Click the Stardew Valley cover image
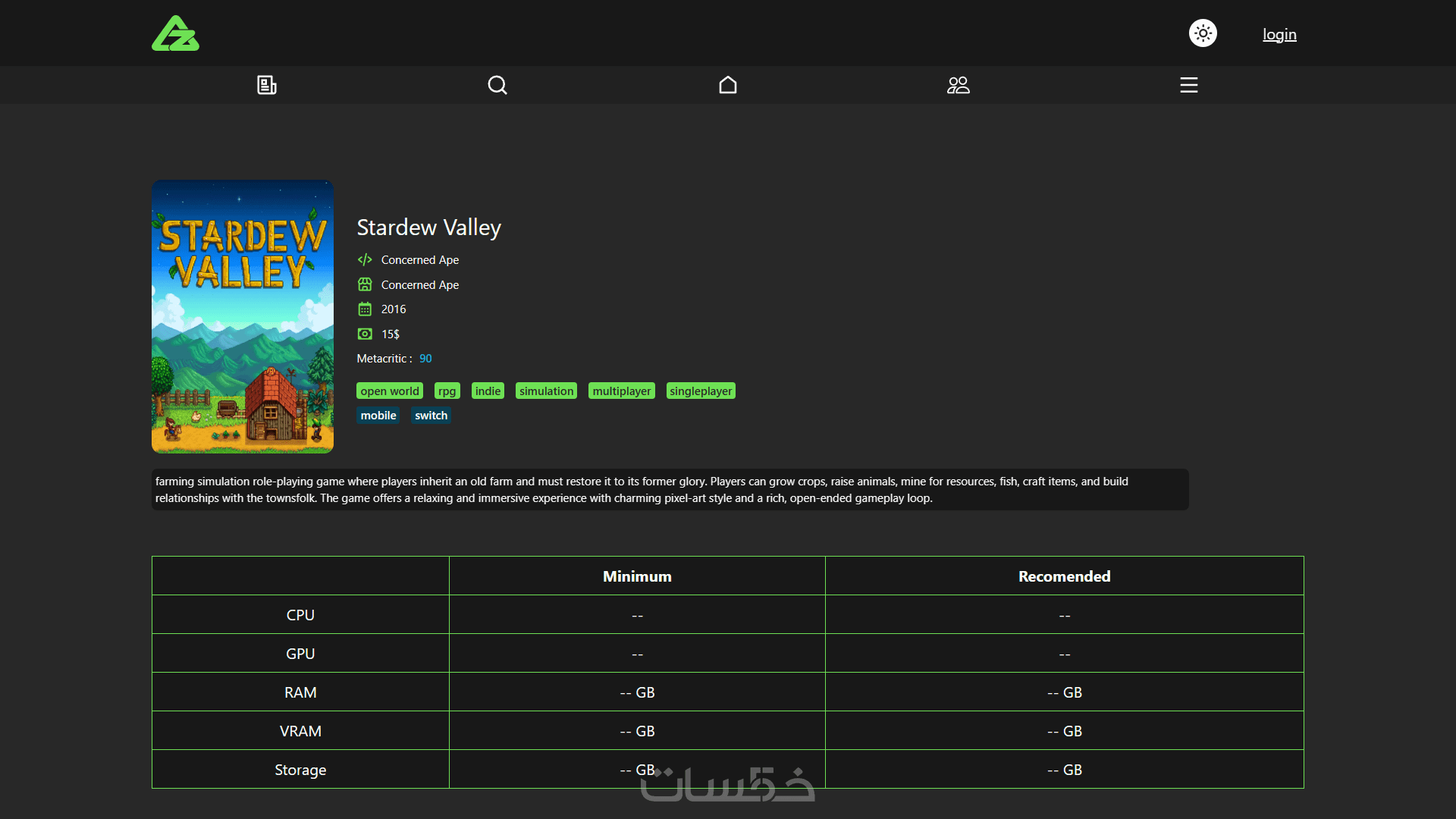 click(x=243, y=316)
